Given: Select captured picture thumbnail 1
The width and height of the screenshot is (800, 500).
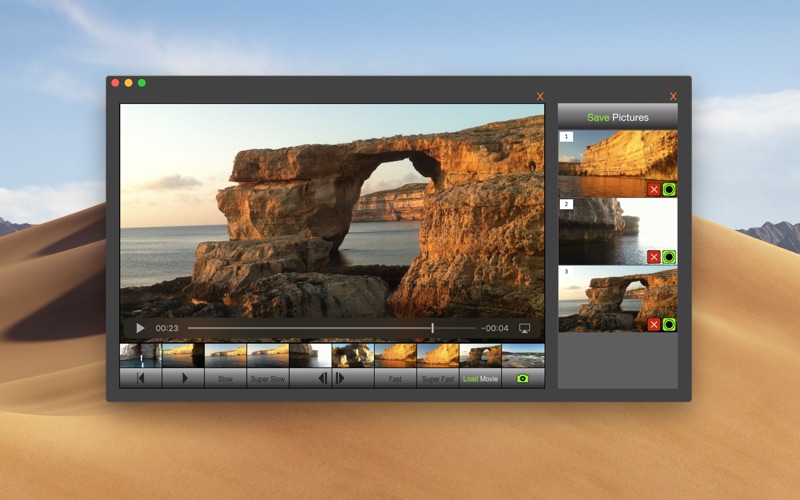Looking at the screenshot, I should click(x=618, y=163).
